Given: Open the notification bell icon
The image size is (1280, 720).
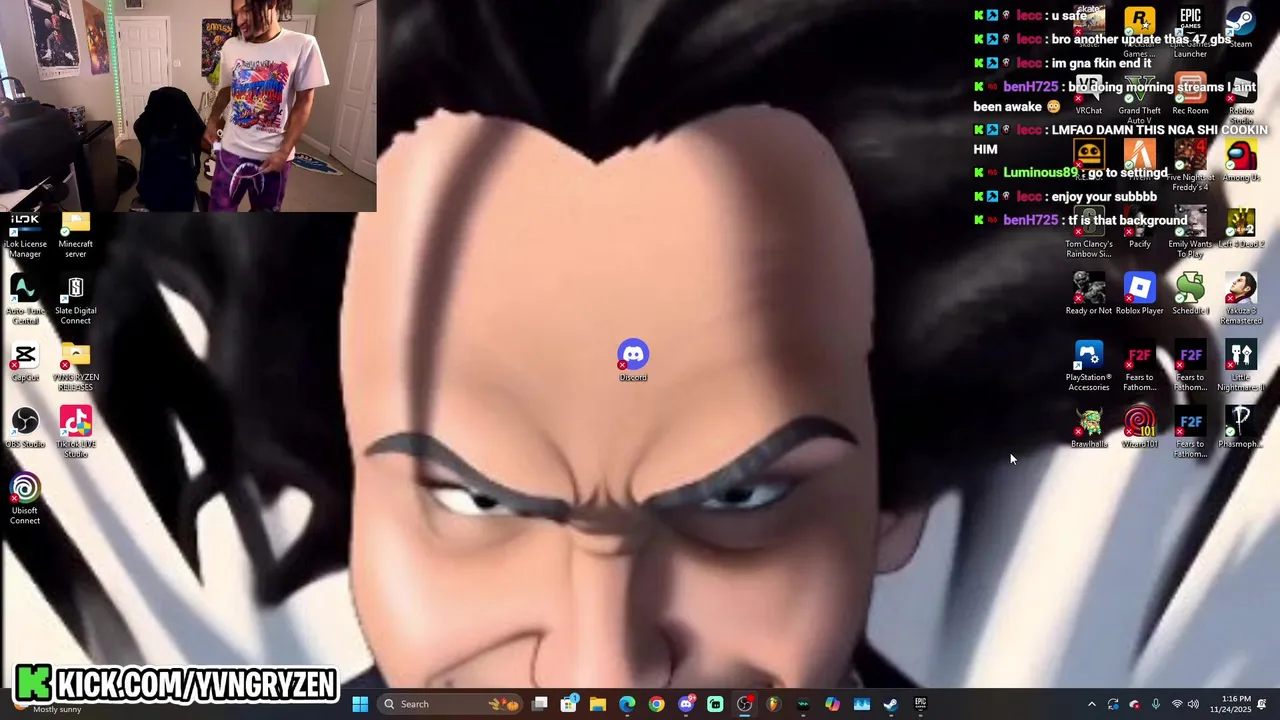Looking at the screenshot, I should point(1262,704).
